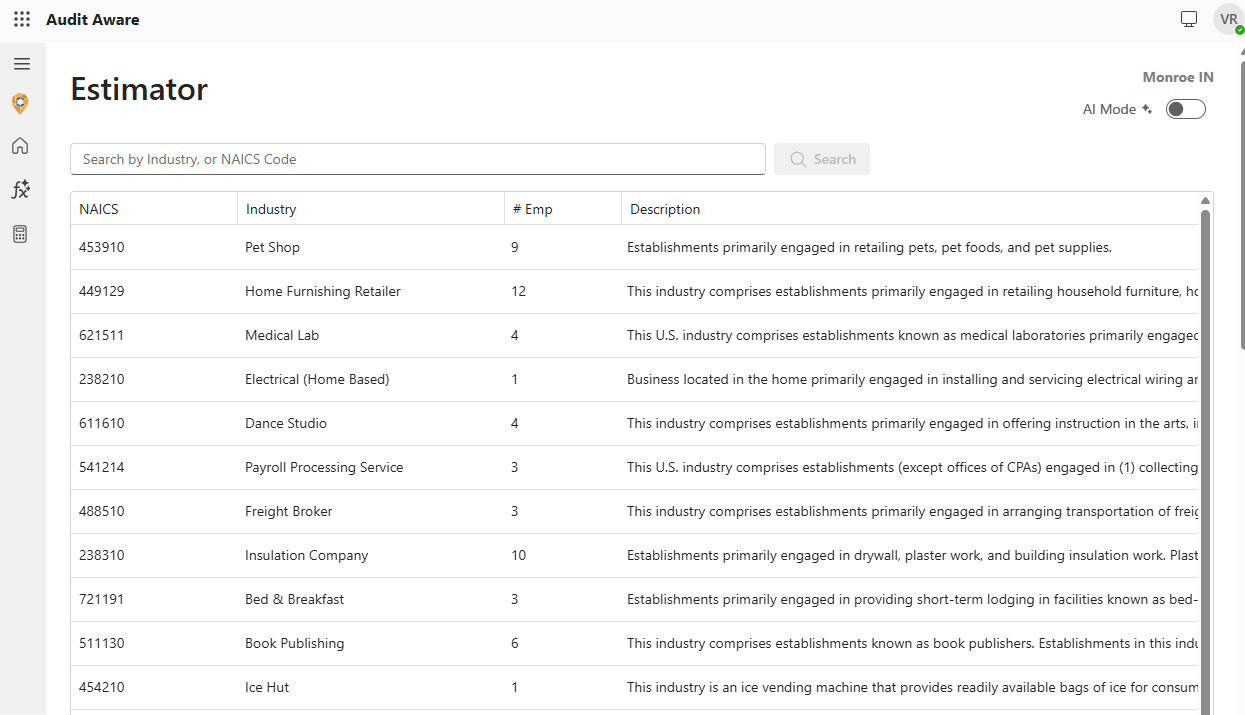1245x715 pixels.
Task: Sort by Industry column header
Action: pos(371,209)
